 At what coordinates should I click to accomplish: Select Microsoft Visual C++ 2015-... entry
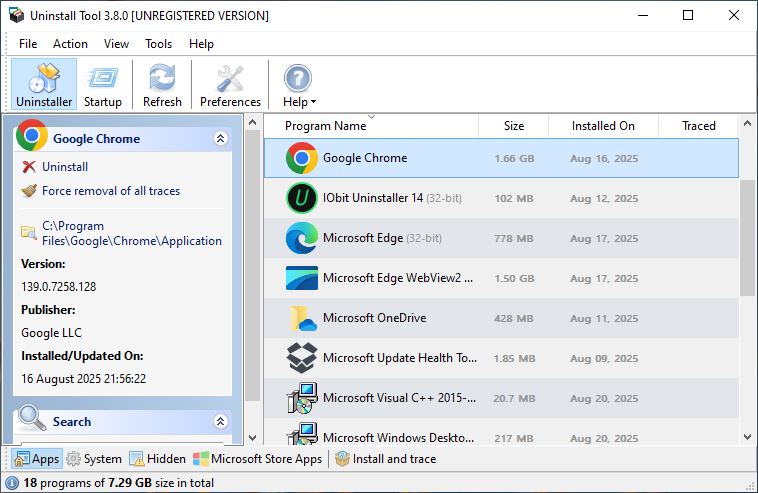[399, 398]
